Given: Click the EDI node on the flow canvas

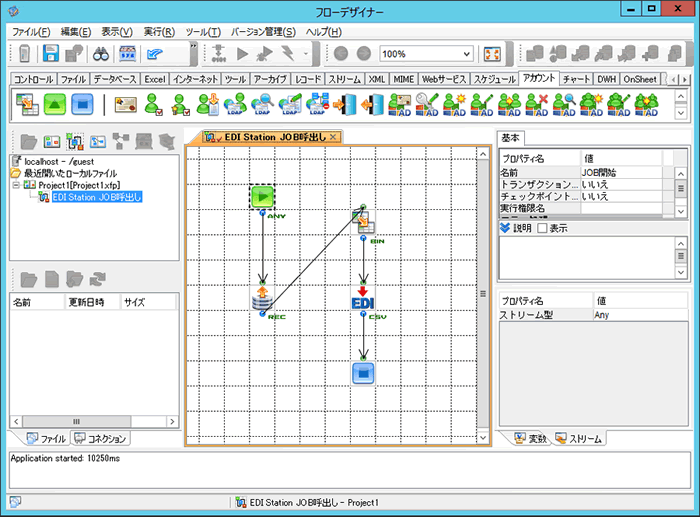Looking at the screenshot, I should 363,302.
